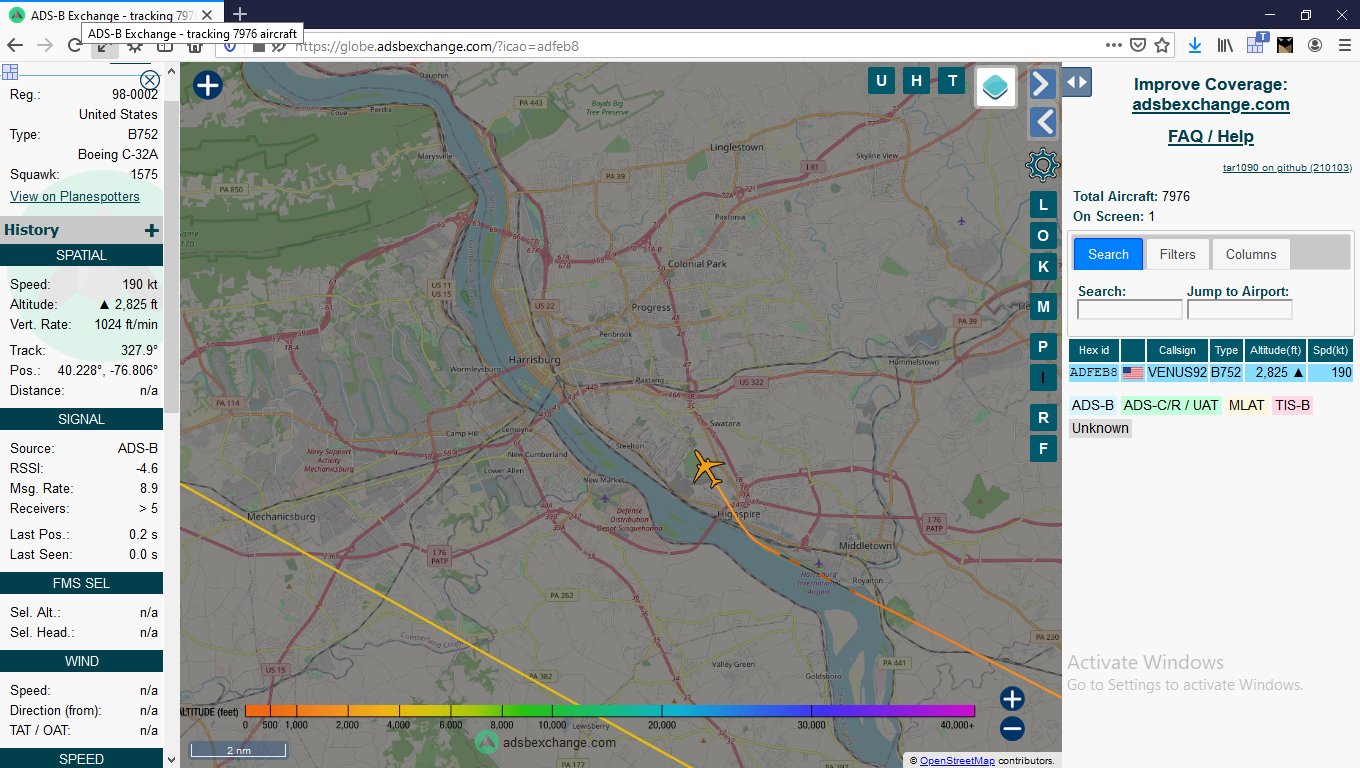Viewport: 1360px width, 768px height.
Task: Open the browser downloads panel
Action: (1195, 45)
